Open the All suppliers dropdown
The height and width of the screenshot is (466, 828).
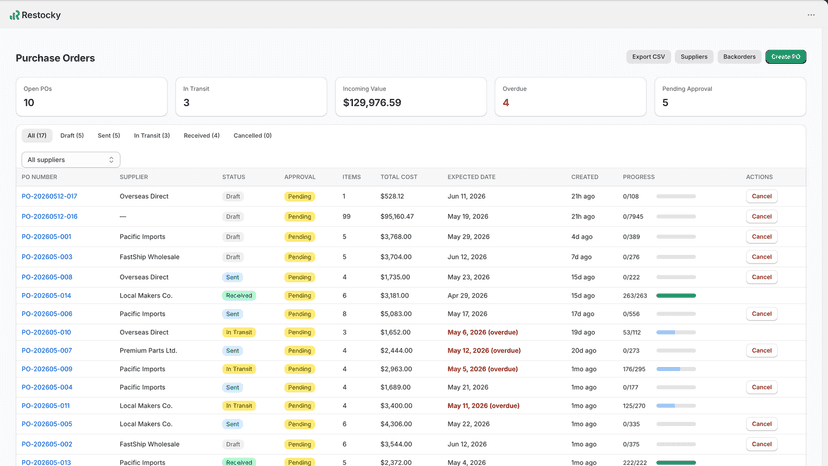click(71, 160)
